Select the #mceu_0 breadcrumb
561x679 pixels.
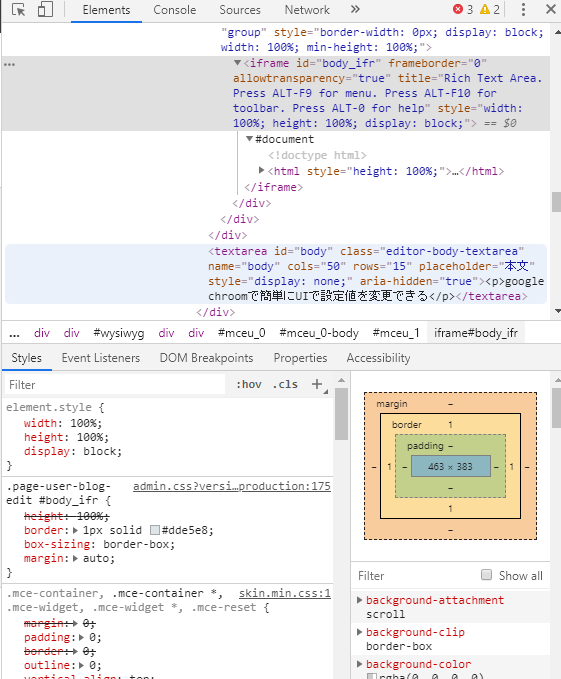pos(242,333)
